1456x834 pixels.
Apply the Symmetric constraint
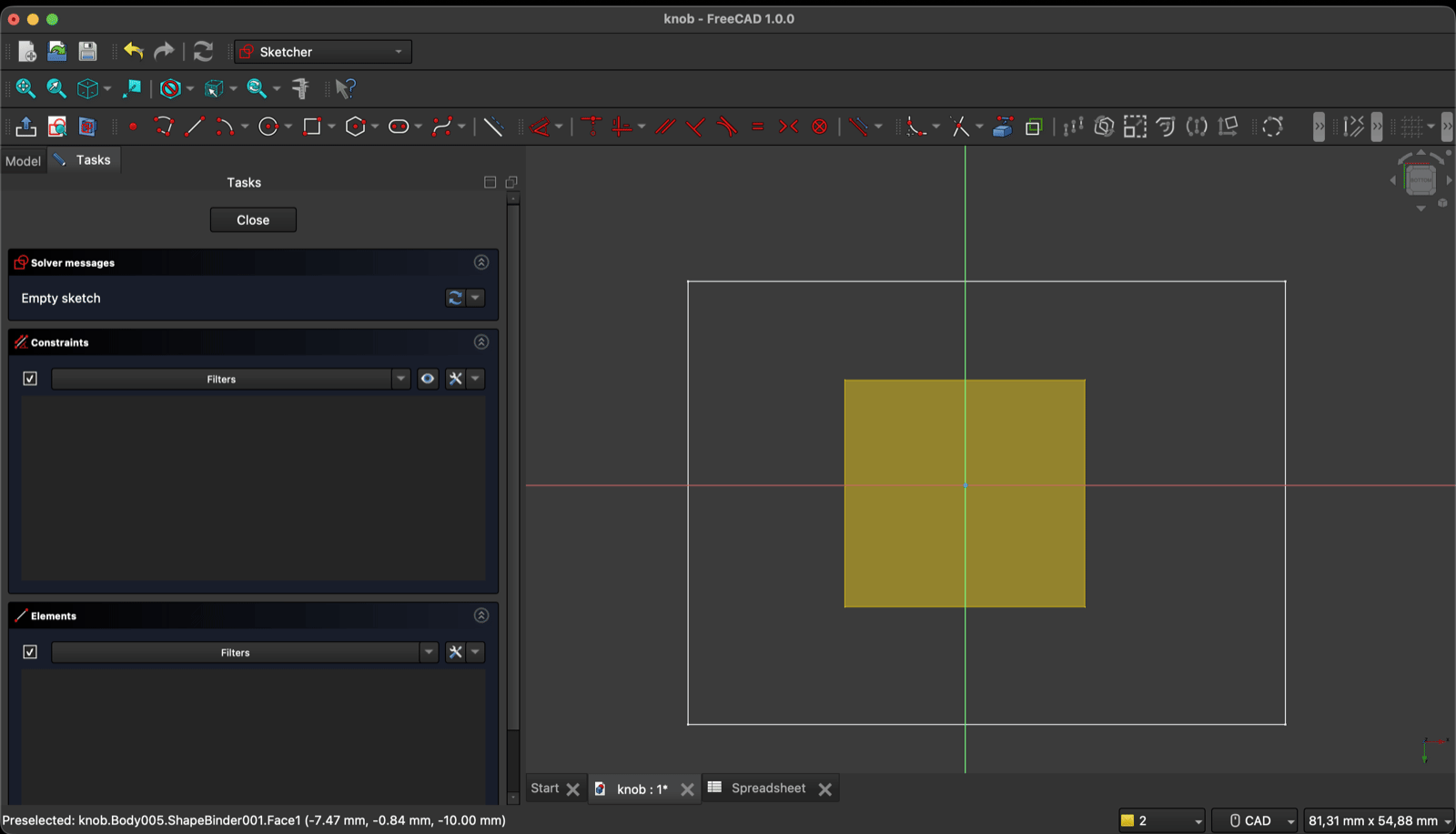coord(789,127)
